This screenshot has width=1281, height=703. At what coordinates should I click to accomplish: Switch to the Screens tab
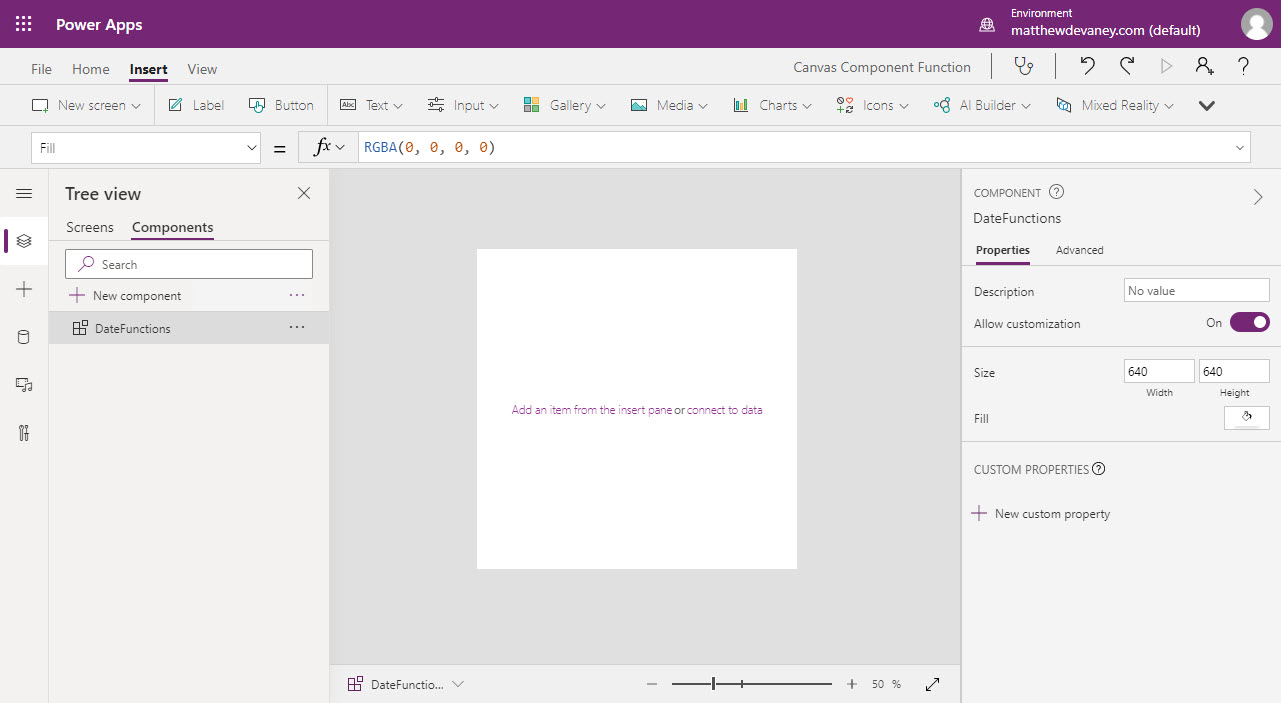coord(90,227)
